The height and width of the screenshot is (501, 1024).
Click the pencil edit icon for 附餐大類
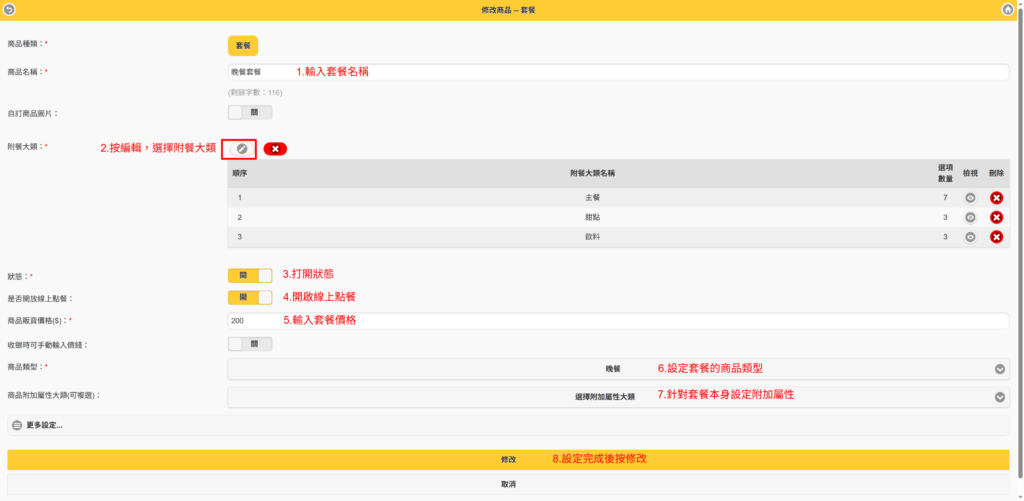241,149
